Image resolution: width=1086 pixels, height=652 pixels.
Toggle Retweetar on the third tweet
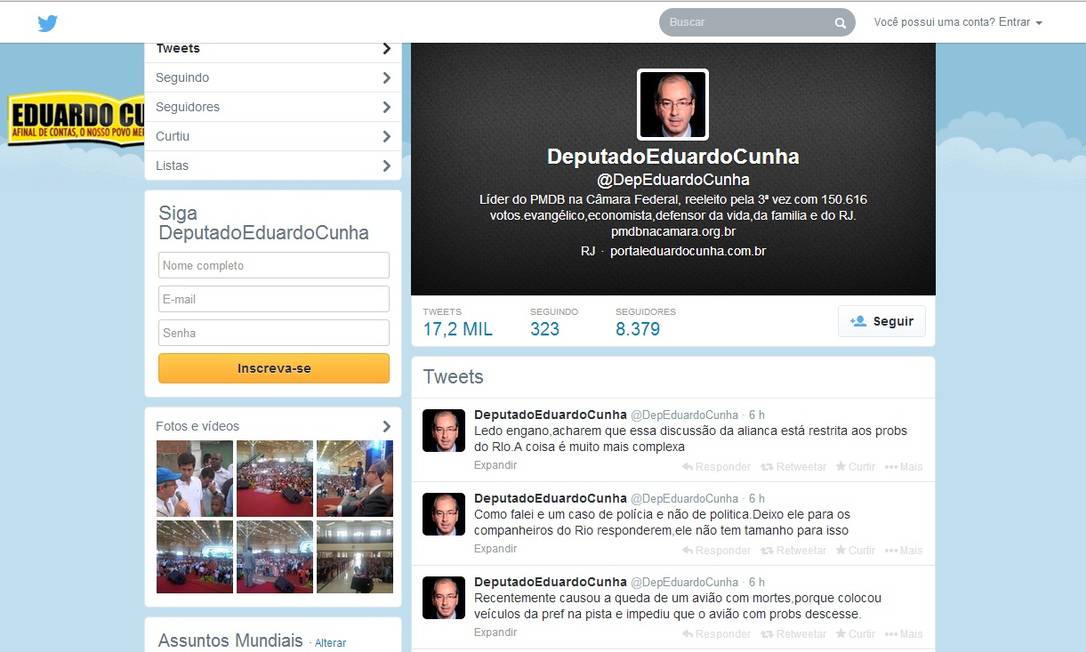(x=766, y=633)
